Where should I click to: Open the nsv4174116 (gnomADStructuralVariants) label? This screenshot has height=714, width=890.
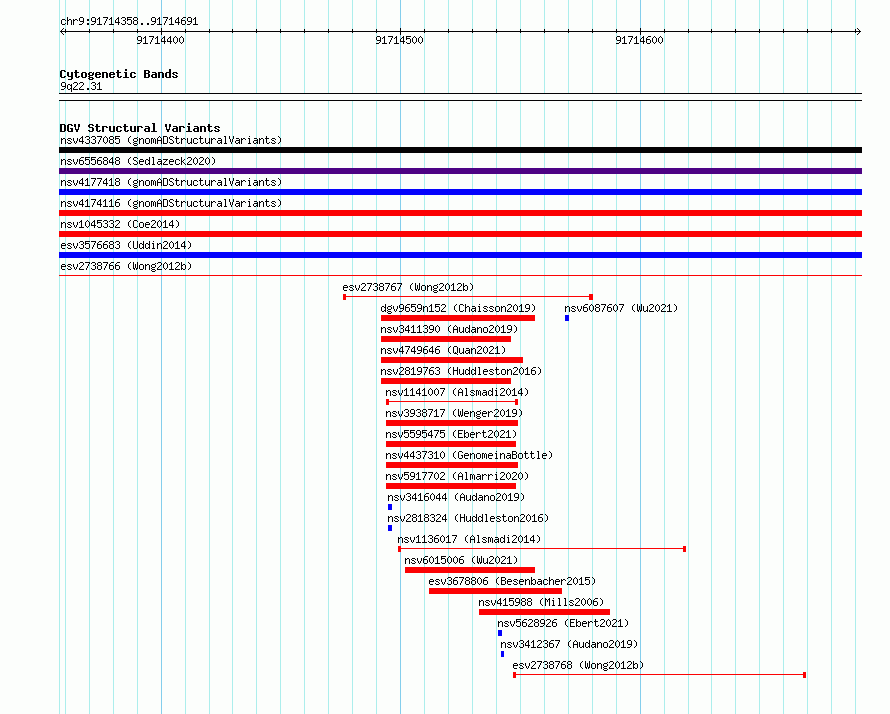click(x=171, y=203)
